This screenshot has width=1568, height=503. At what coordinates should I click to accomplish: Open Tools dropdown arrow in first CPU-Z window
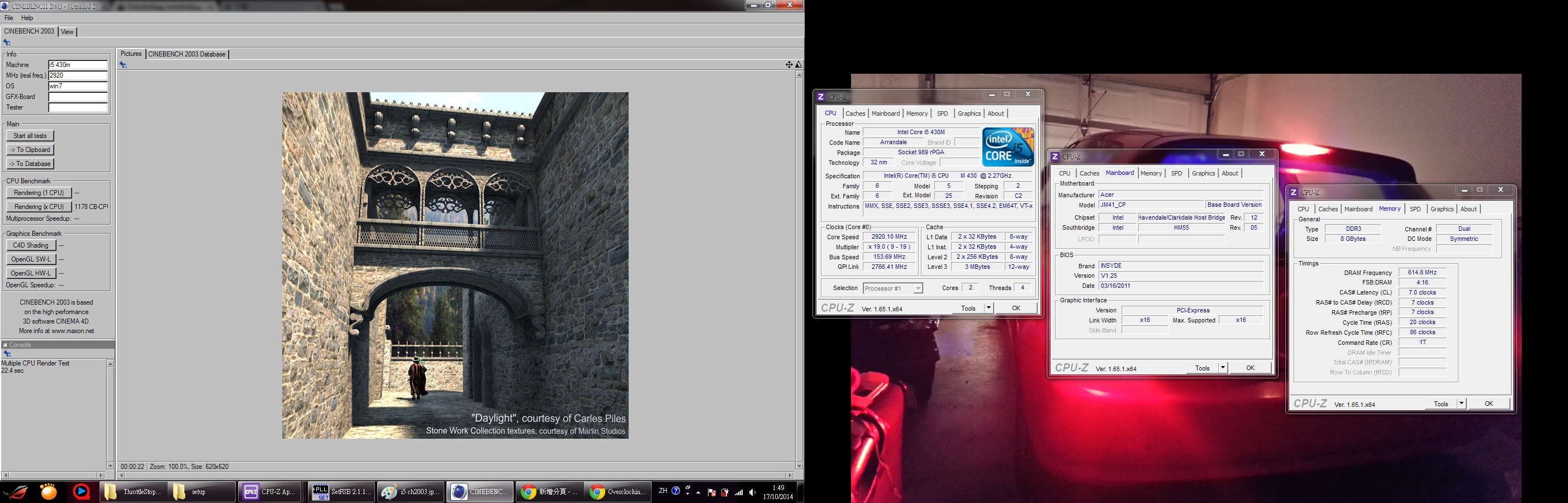[x=989, y=308]
